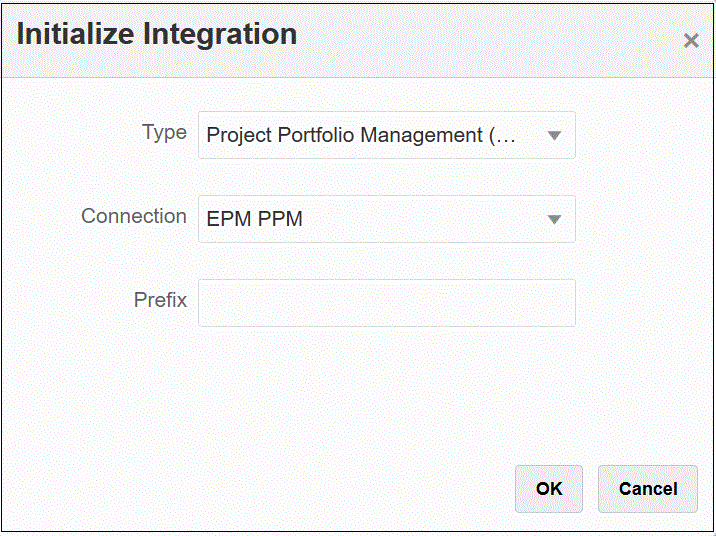Click the empty dialog header bar area
The height and width of the screenshot is (536, 716).
pos(480,38)
